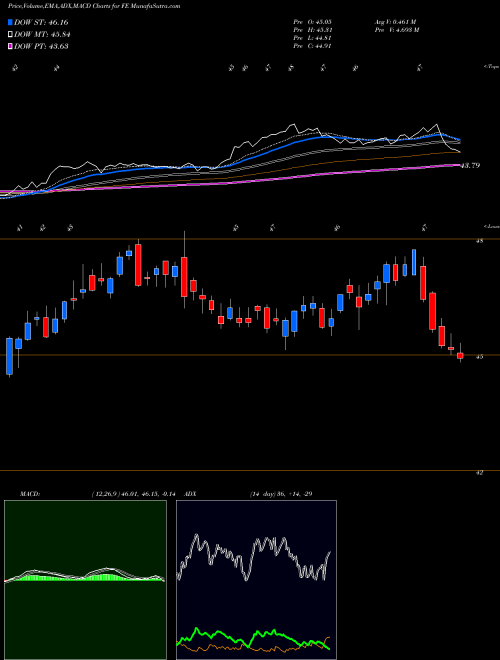Select the 'DOW ST: 46.16' legend text
The image size is (500, 660).
tap(41, 22)
